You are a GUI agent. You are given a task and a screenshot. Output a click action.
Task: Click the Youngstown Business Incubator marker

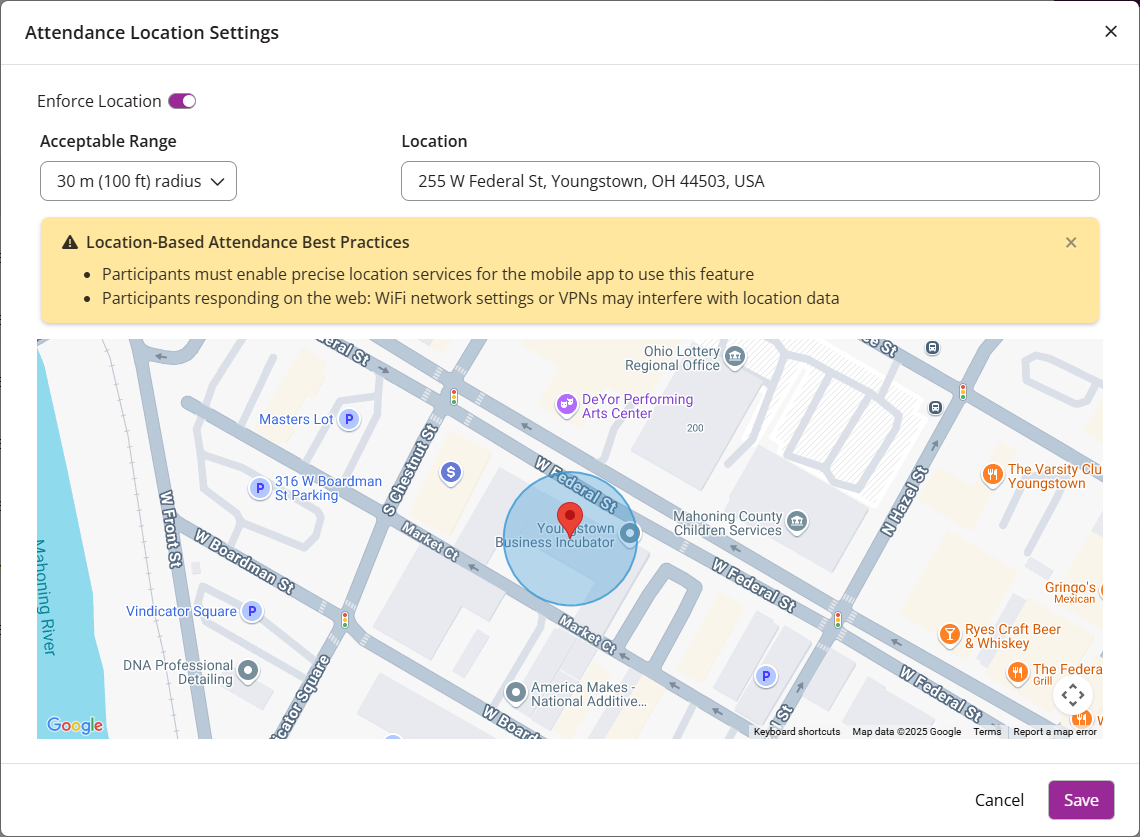point(630,534)
